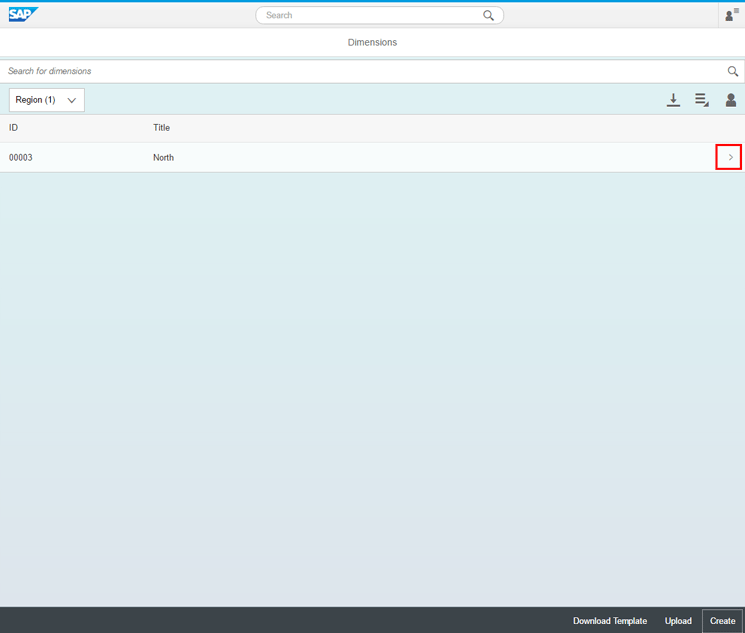Click the Create button
Screen dimensions: 745x633
[x=722, y=621]
